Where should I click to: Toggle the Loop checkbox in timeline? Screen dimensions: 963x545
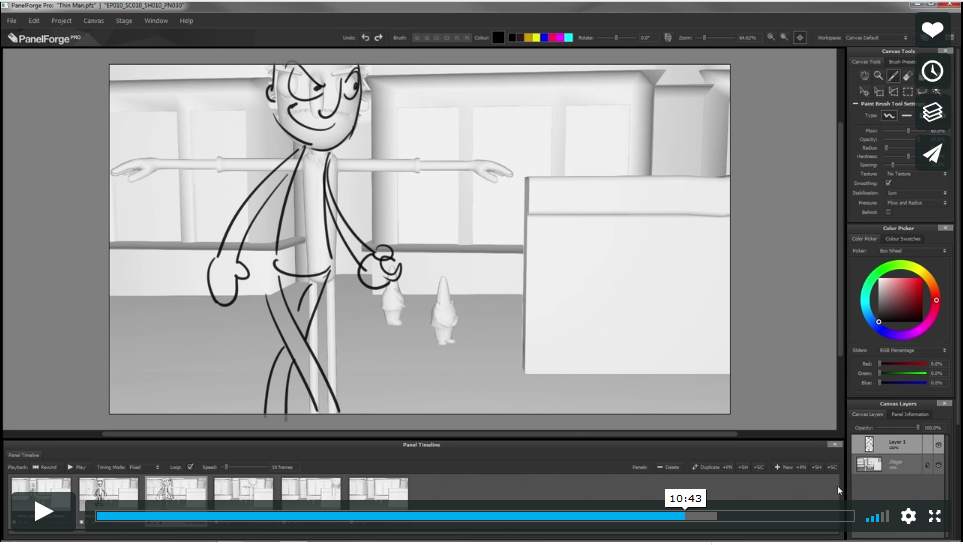[x=191, y=467]
